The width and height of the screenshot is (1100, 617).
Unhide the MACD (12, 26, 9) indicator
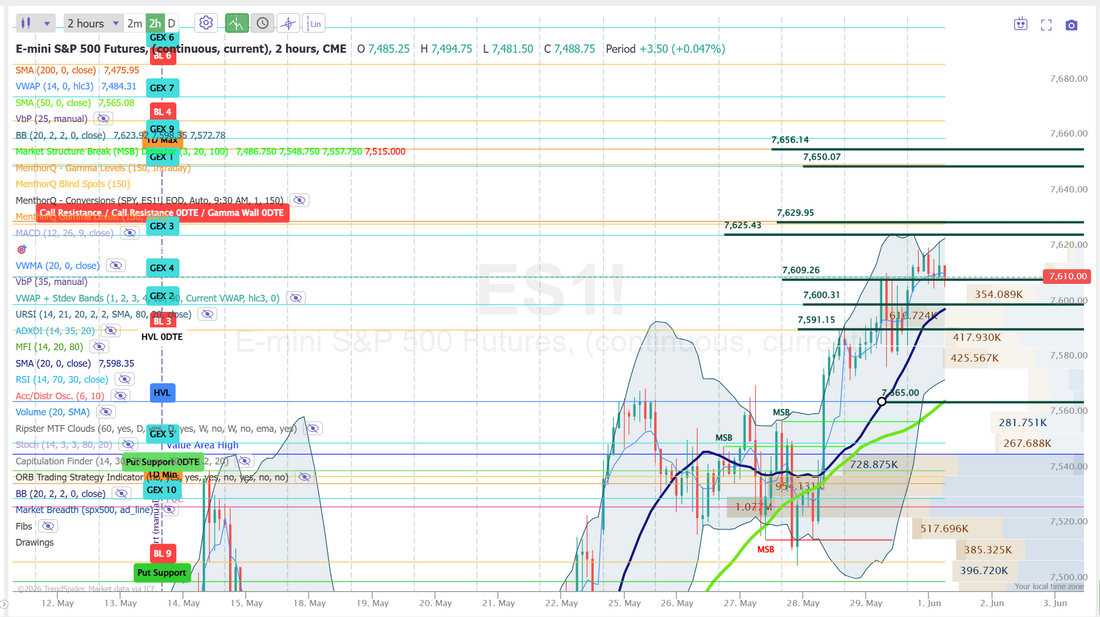[129, 233]
